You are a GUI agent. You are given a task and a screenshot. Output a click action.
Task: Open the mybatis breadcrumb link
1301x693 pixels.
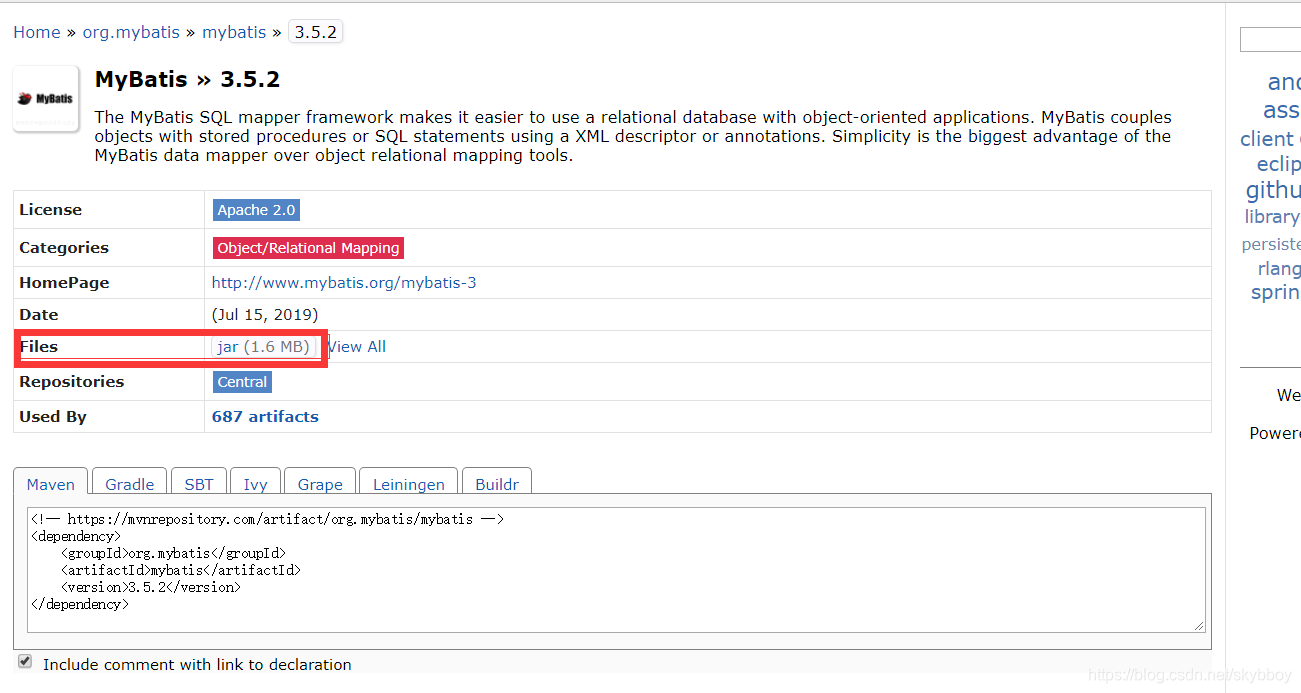[234, 32]
